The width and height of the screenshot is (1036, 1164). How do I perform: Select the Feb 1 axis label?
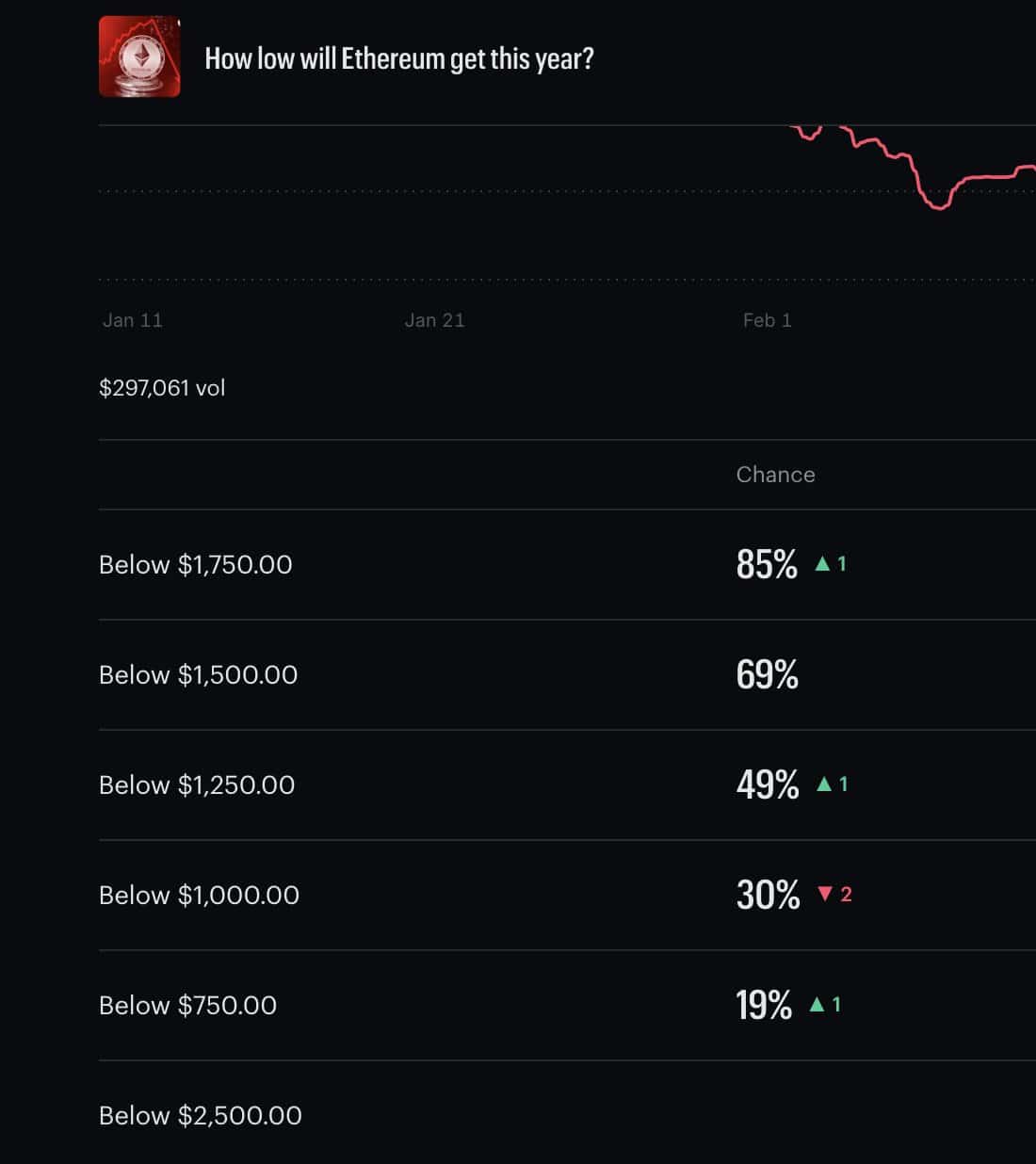click(x=765, y=320)
